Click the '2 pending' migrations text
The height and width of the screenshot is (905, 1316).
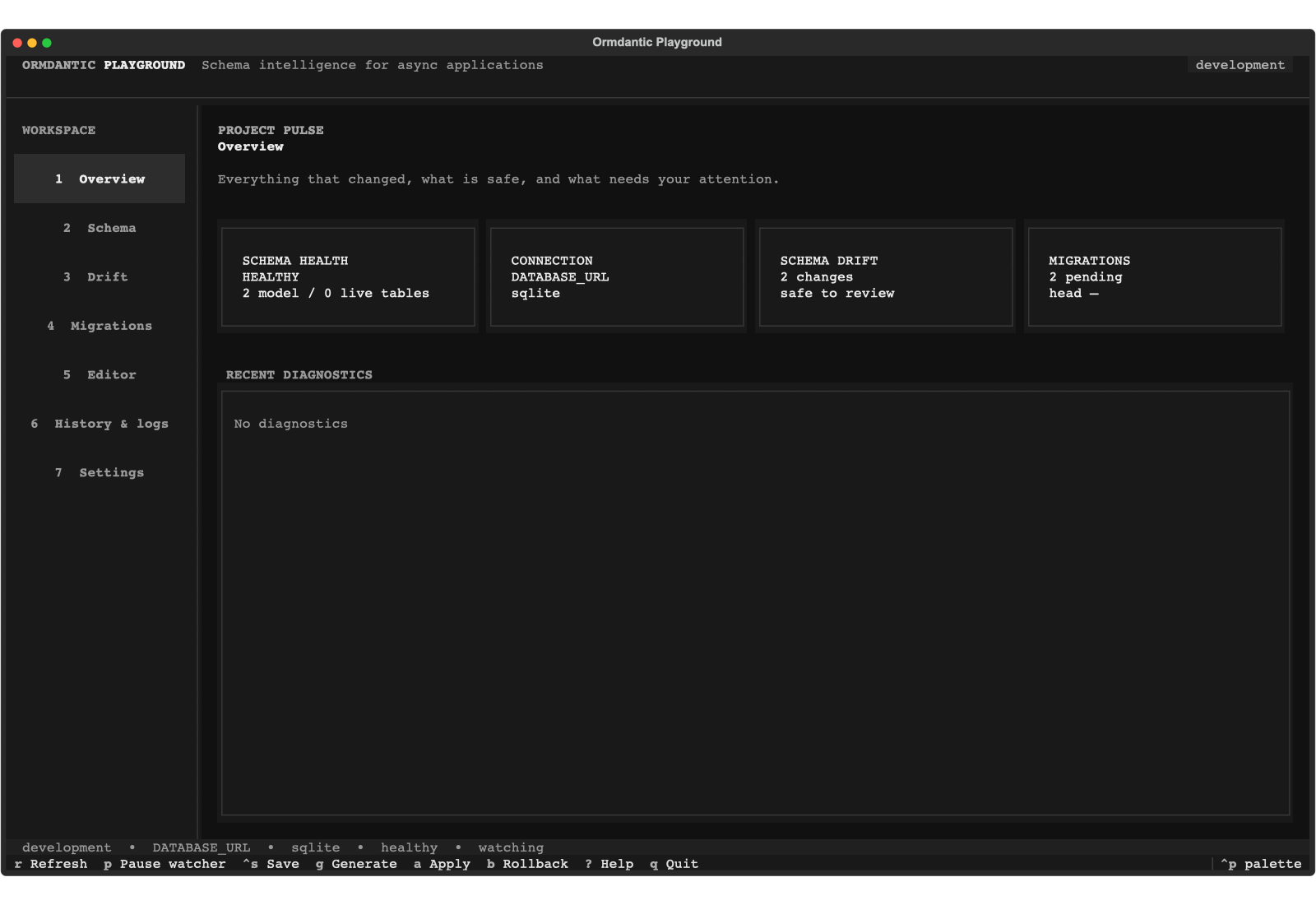click(1086, 276)
